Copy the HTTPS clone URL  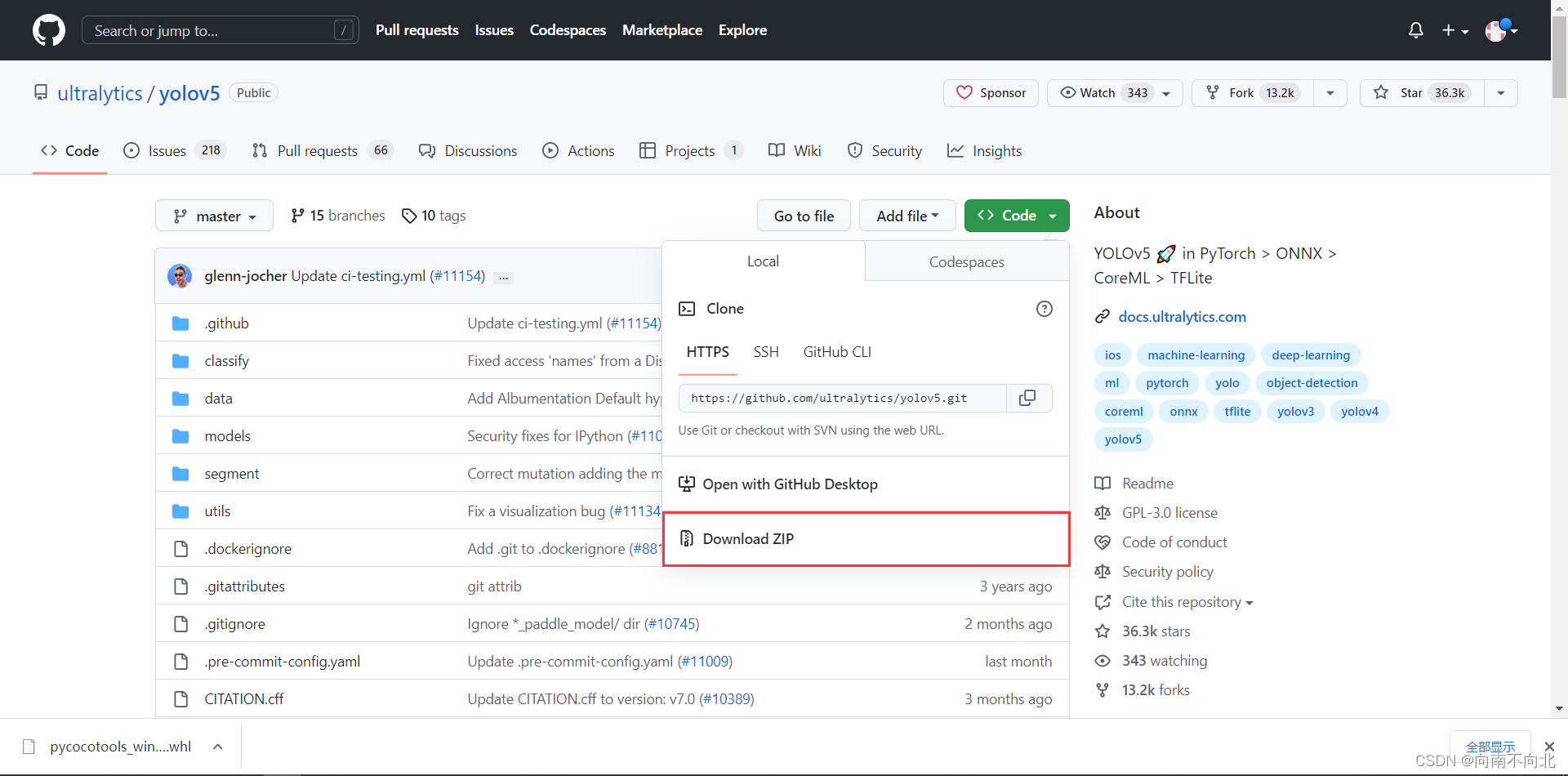(1028, 398)
